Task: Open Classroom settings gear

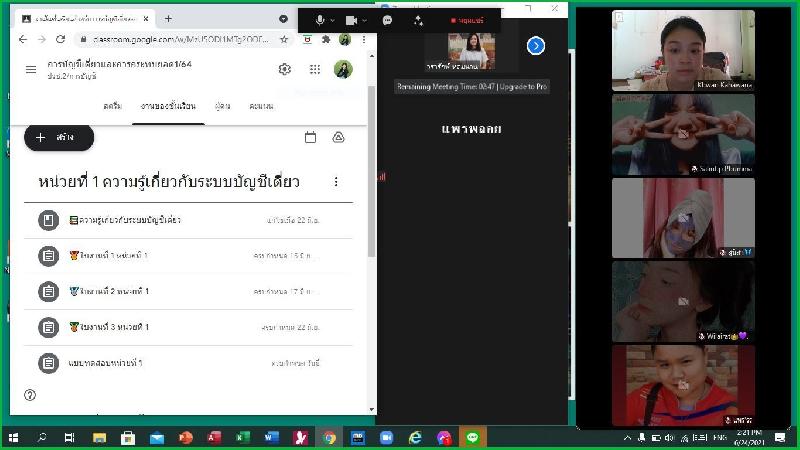Action: click(285, 69)
